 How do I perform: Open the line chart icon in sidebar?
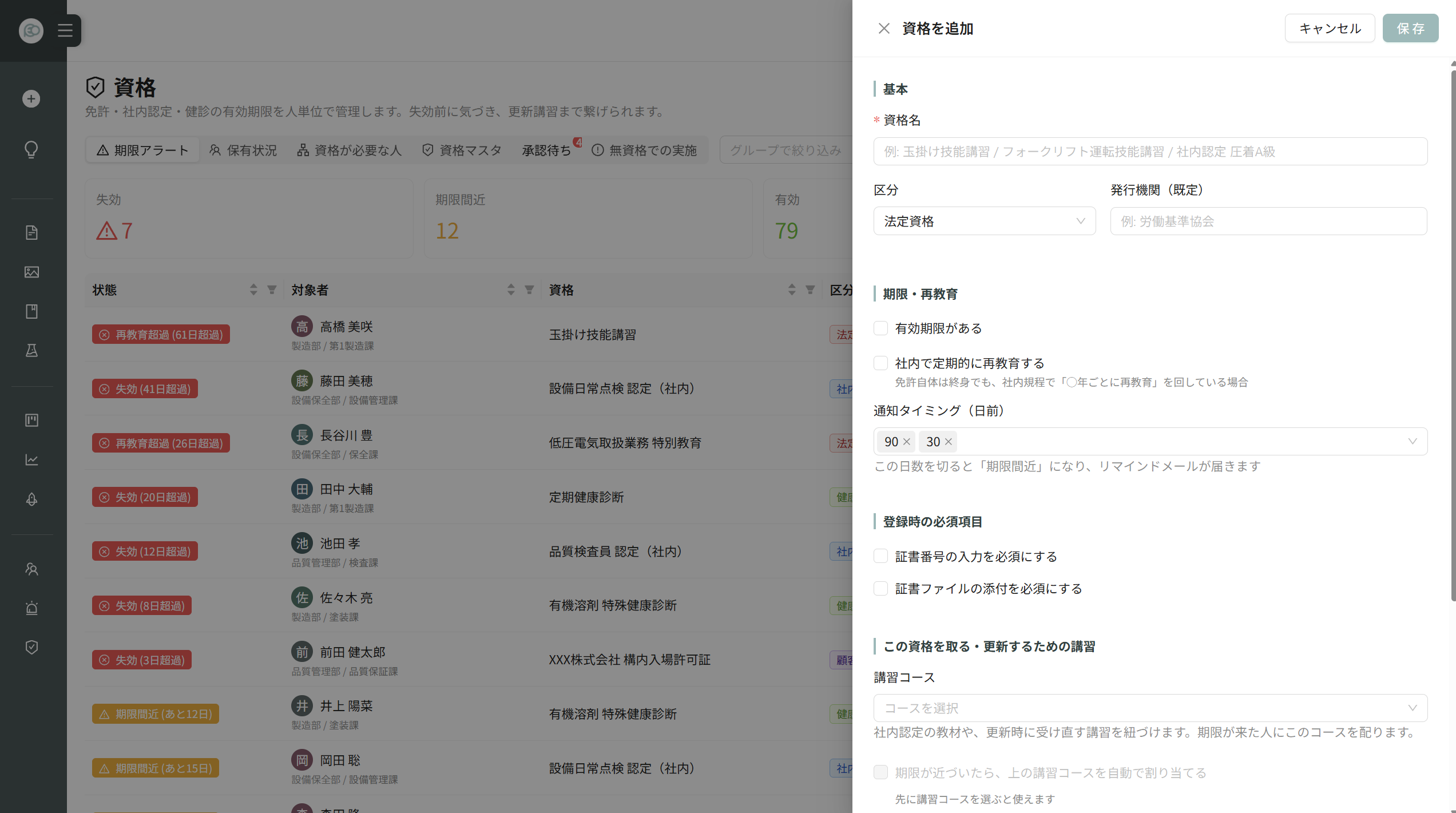(31, 460)
